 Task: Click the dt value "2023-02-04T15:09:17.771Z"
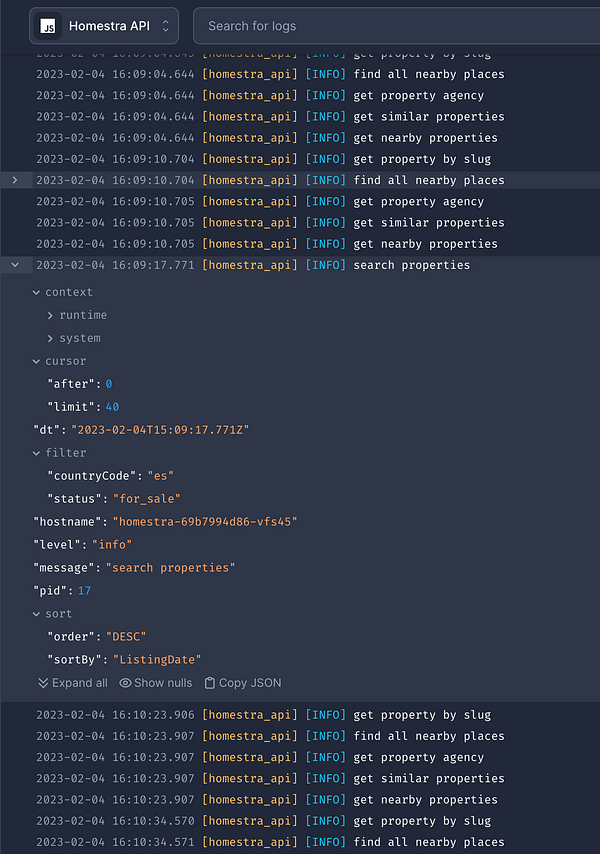point(160,430)
